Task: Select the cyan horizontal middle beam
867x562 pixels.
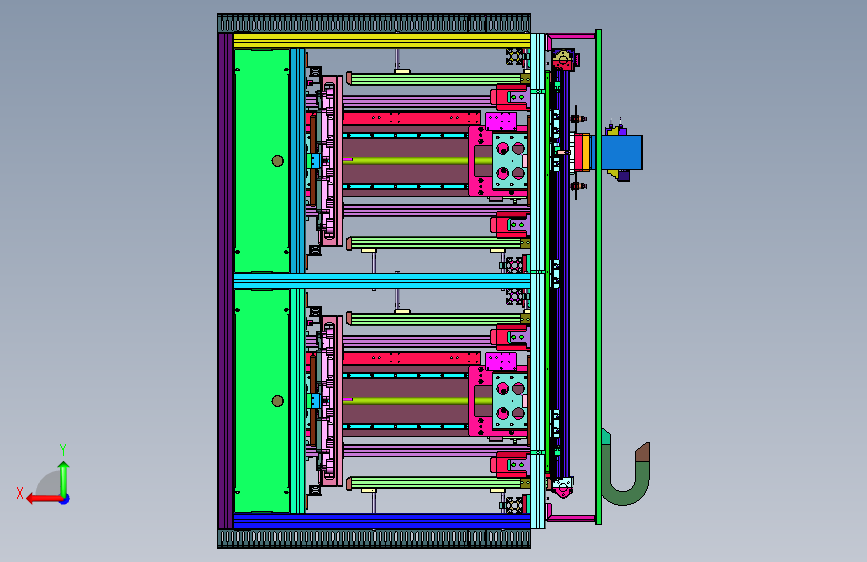Action: (382, 280)
